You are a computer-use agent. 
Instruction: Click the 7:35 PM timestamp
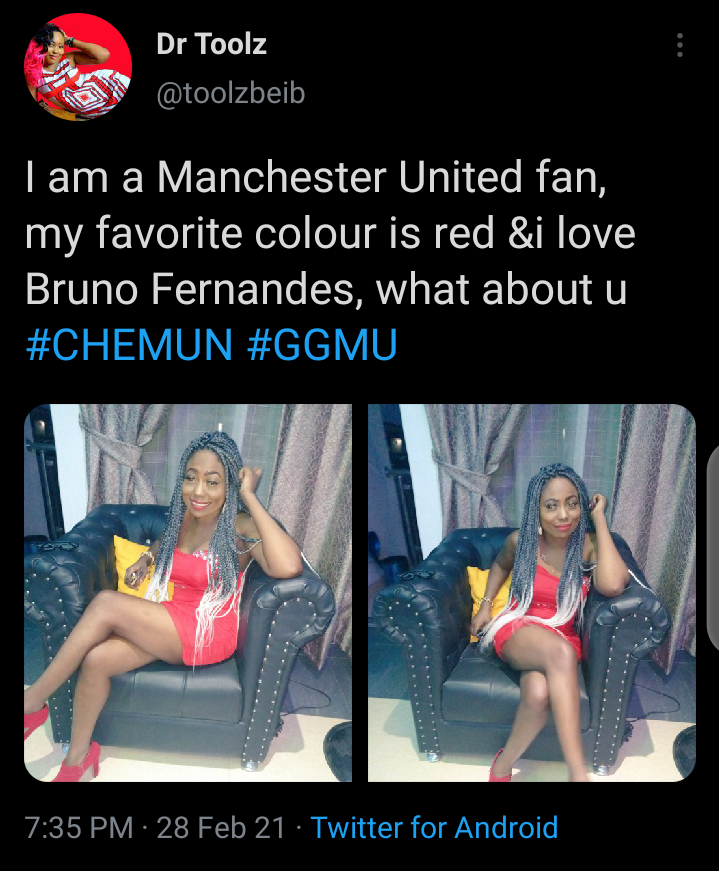[x=79, y=827]
